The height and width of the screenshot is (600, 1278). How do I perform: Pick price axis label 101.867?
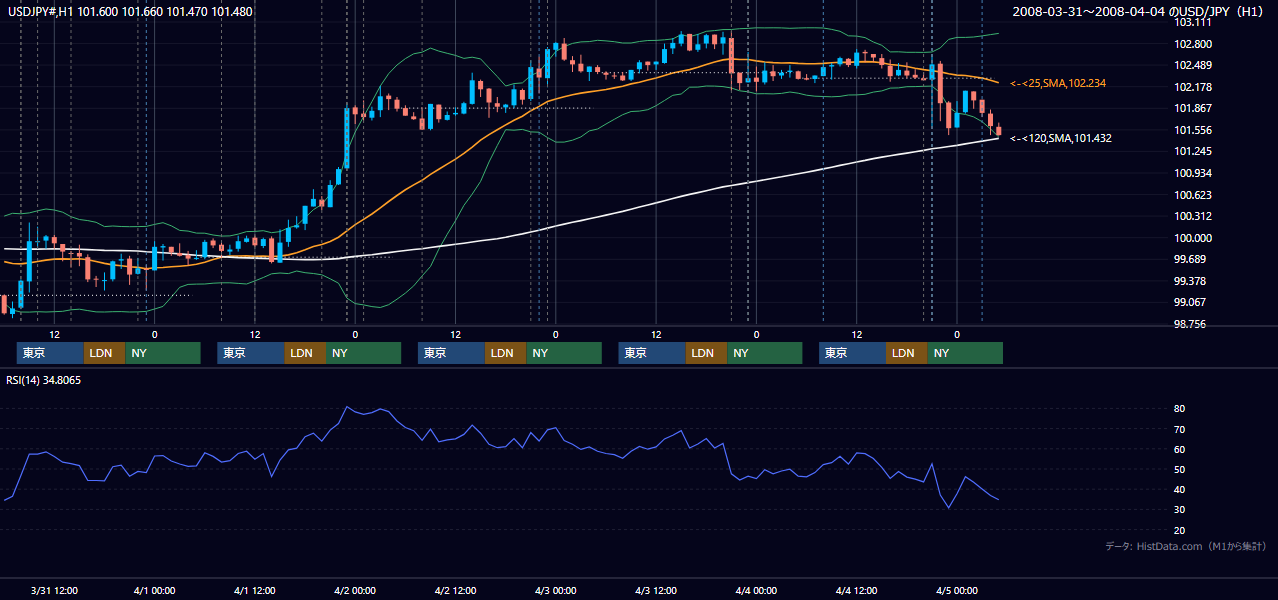tap(1193, 109)
